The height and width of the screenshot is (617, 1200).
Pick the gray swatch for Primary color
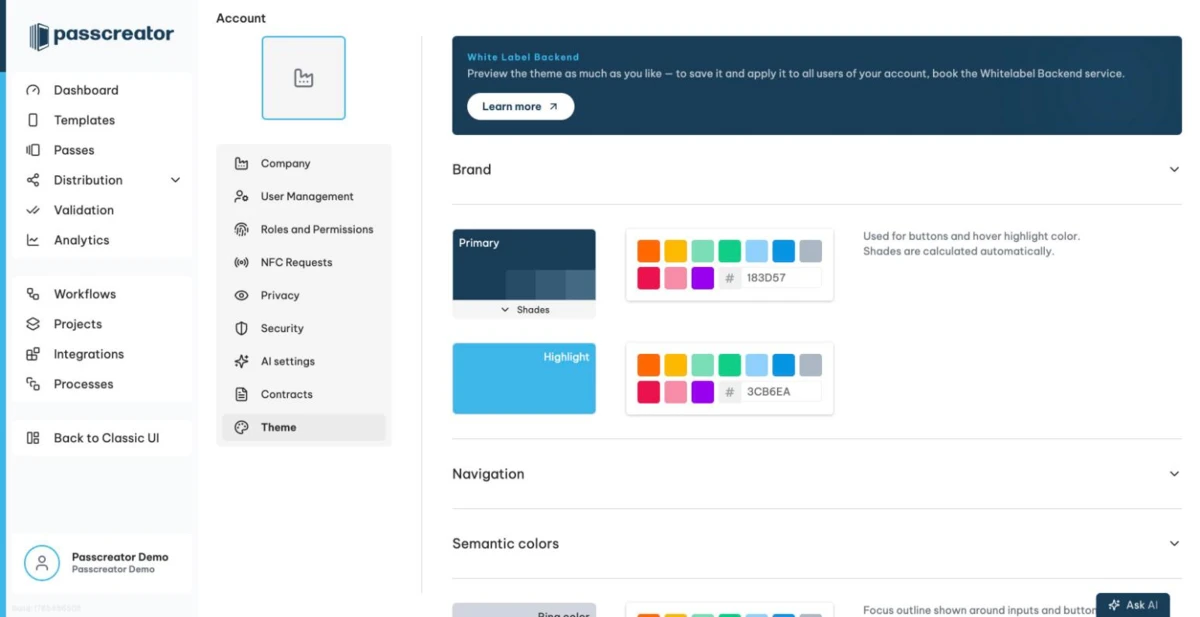click(811, 251)
